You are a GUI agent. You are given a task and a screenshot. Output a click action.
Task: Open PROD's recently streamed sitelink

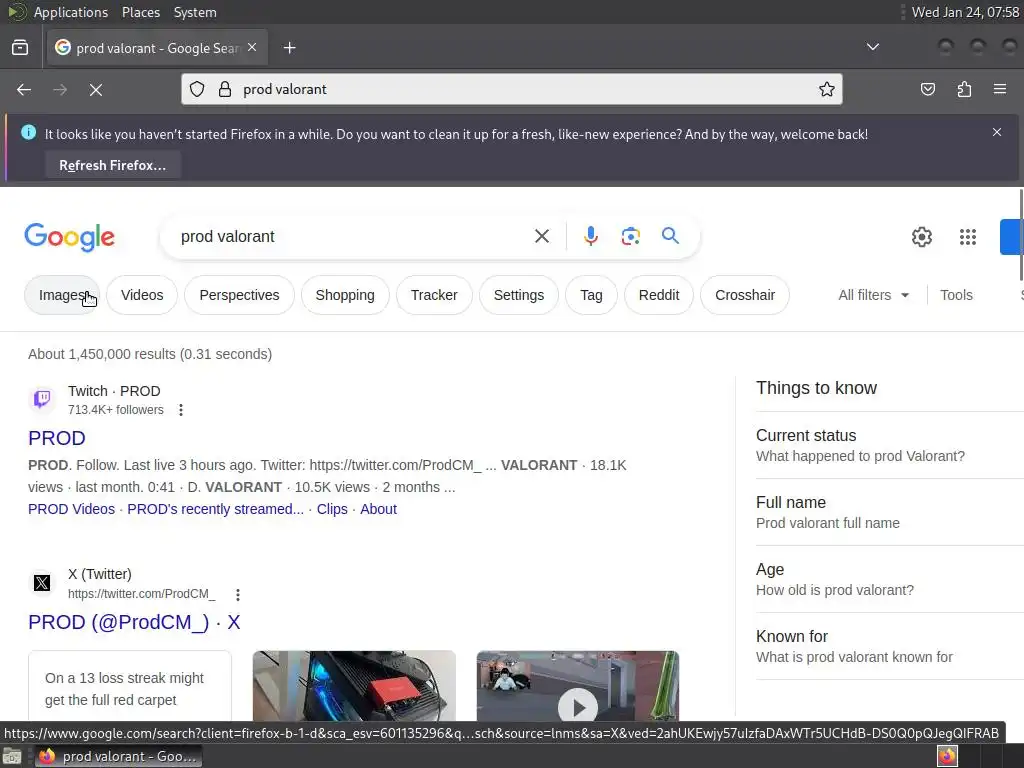click(216, 509)
